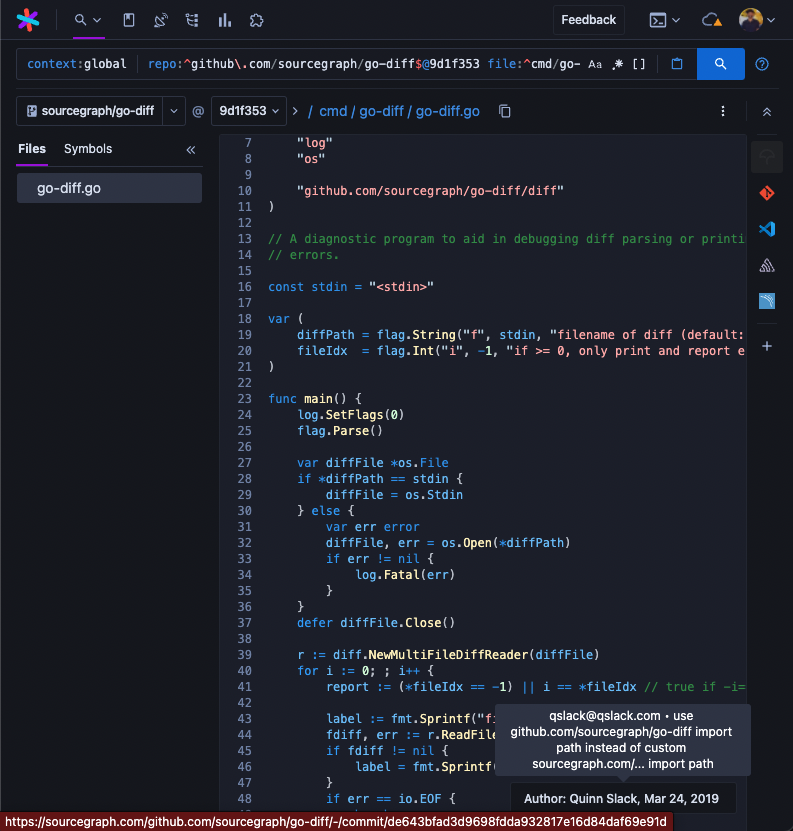This screenshot has width=793, height=831.
Task: Click the Feedback button
Action: (x=588, y=20)
